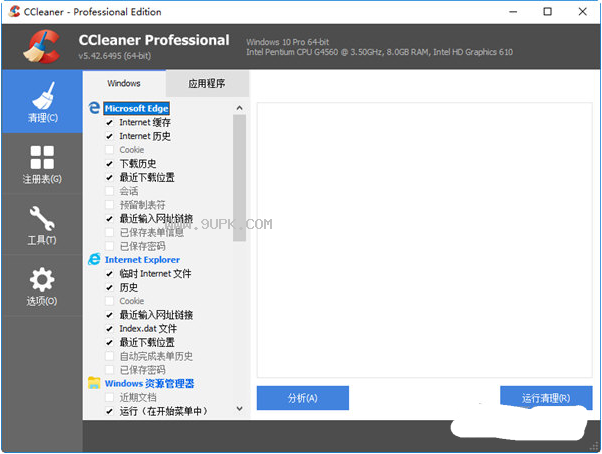602x454 pixels.
Task: Select the Microsoft Edge group heading
Action: pyautogui.click(x=136, y=109)
